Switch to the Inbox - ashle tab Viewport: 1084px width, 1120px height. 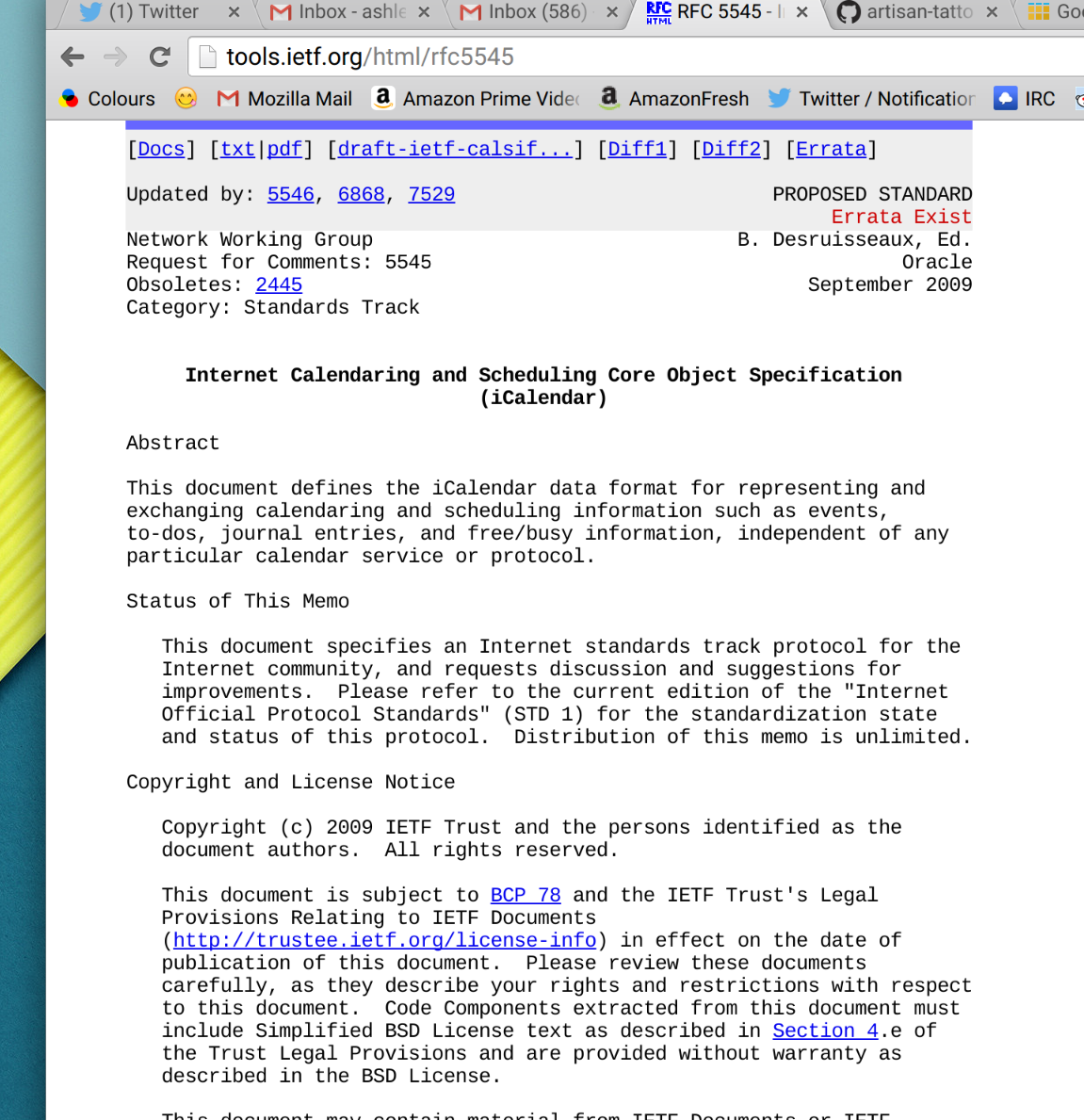pos(352,12)
